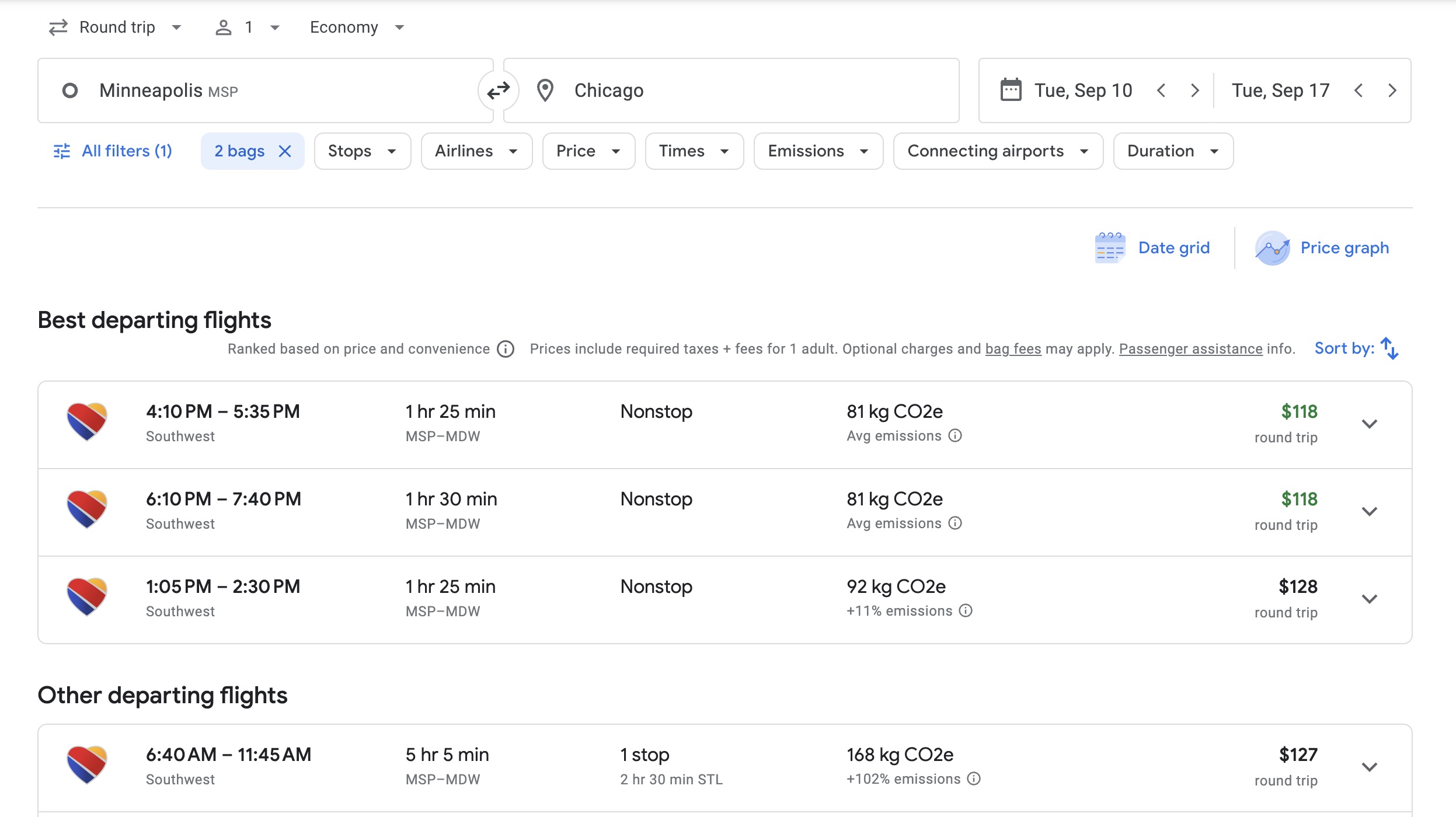Click +11% emissions info icon
Screen dimensions: 1456x817
(x=966, y=611)
